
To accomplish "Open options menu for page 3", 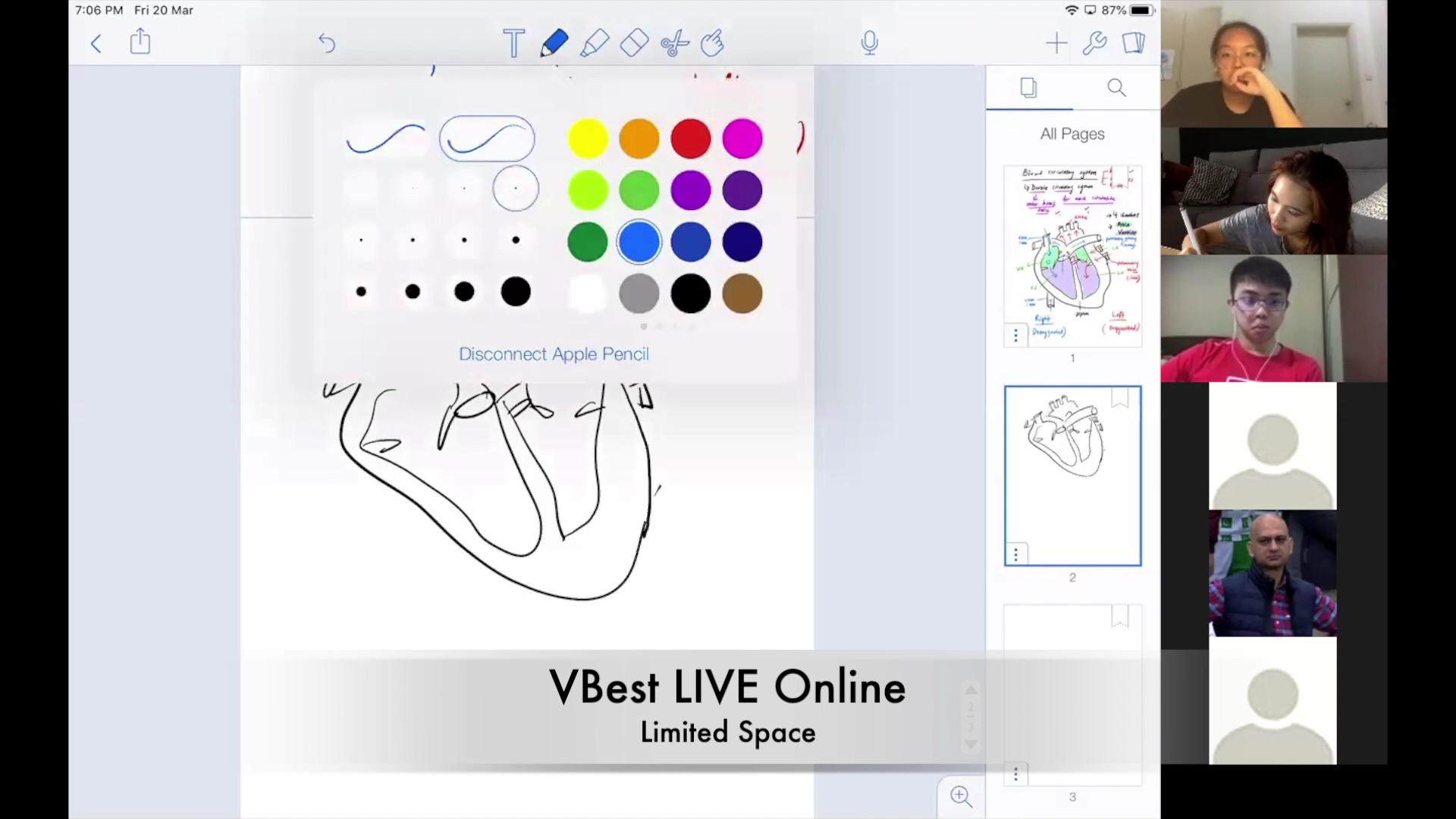I will point(1016,774).
